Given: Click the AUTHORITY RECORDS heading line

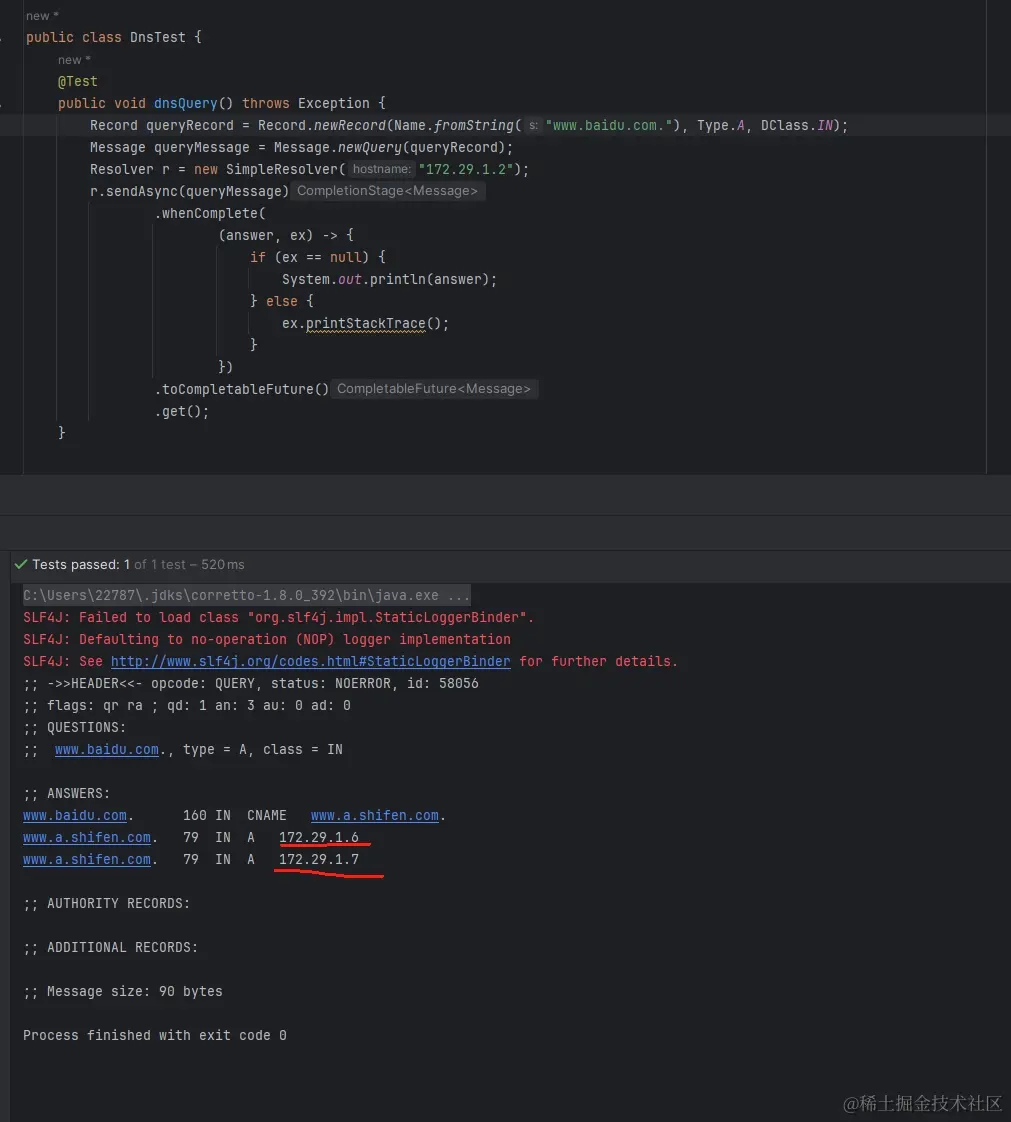Looking at the screenshot, I should click(x=107, y=903).
